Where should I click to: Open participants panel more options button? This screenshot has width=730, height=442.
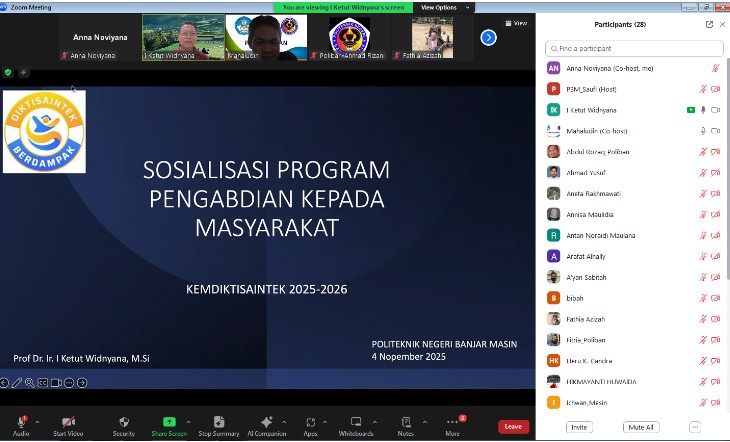[695, 427]
